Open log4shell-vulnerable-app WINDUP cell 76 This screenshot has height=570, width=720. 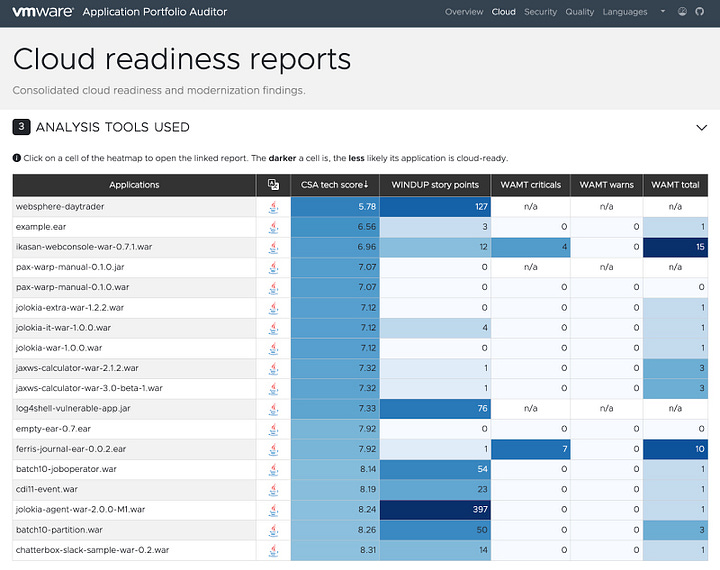click(435, 408)
